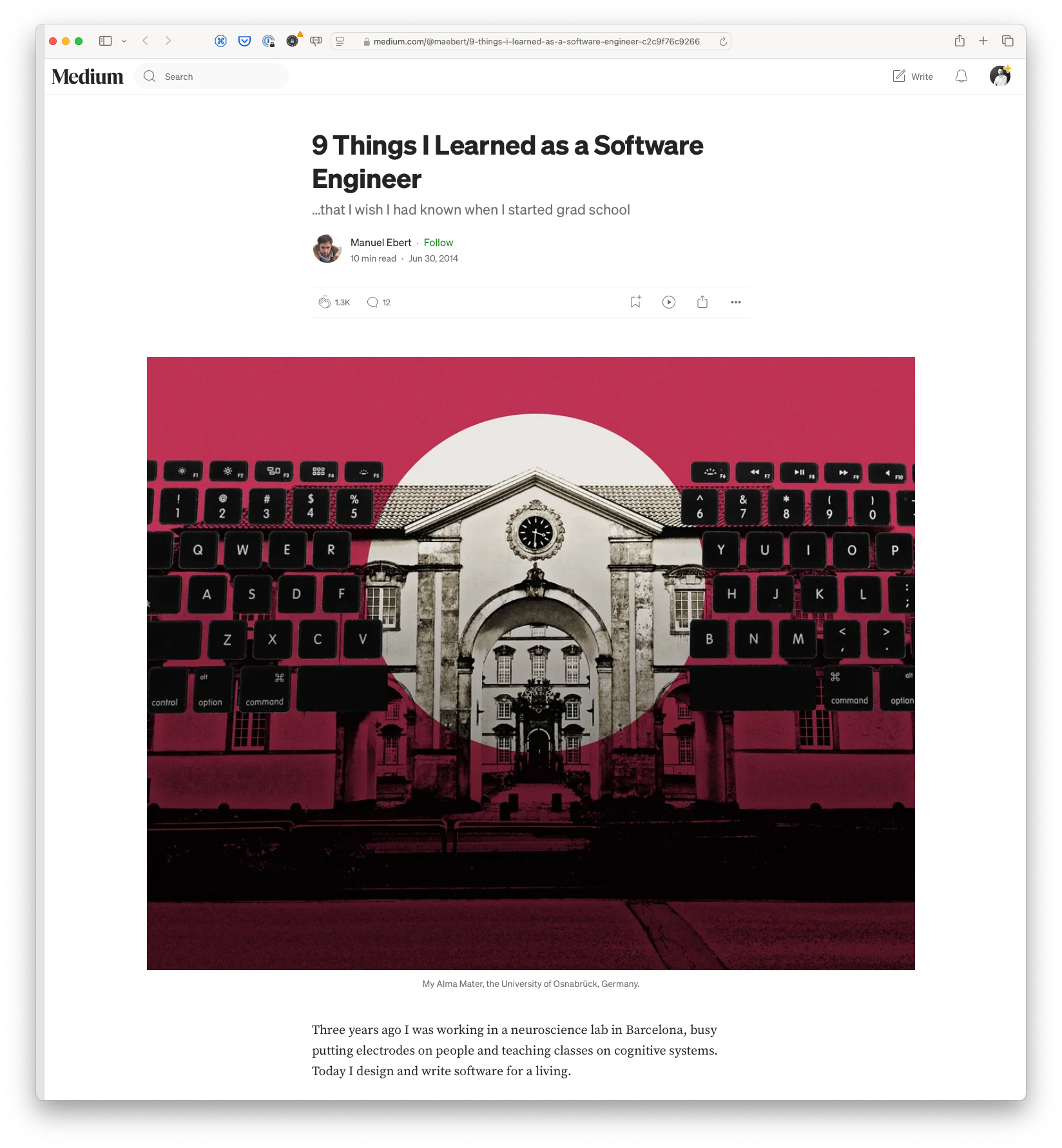Click Write to start a story
The image size is (1062, 1148).
(914, 76)
